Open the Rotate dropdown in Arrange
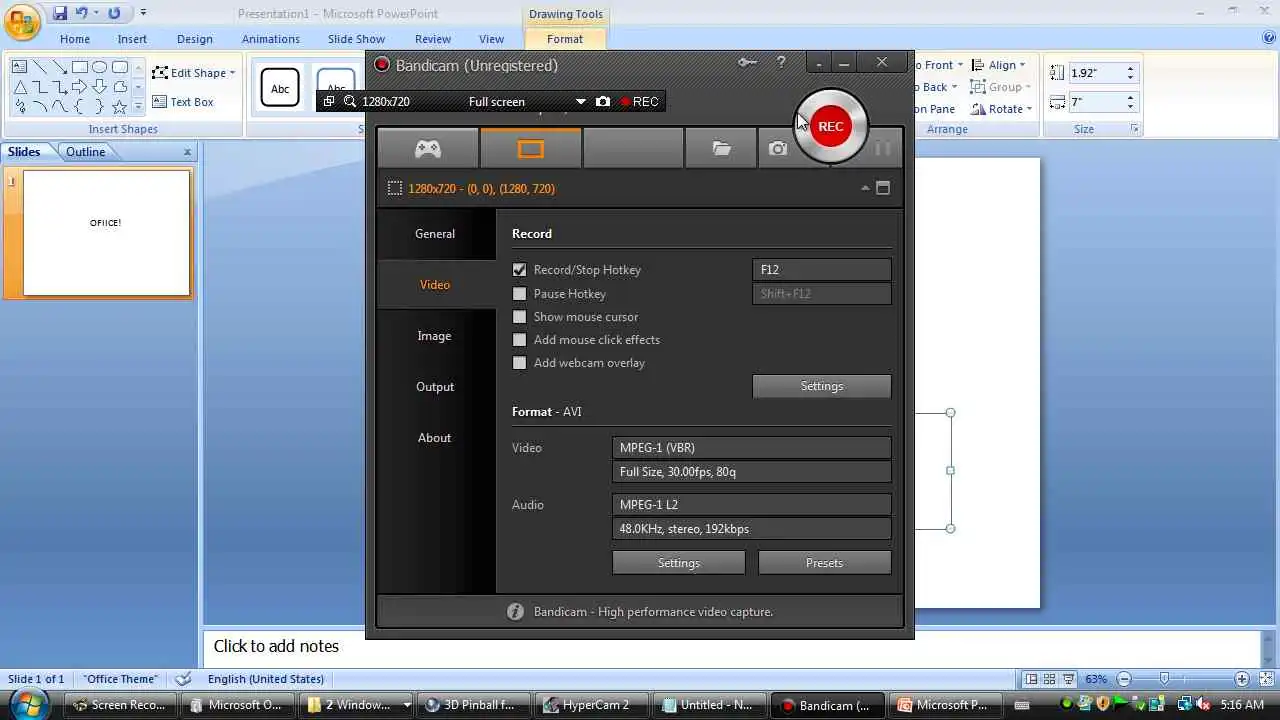This screenshot has height=720, width=1280. click(x=1029, y=109)
